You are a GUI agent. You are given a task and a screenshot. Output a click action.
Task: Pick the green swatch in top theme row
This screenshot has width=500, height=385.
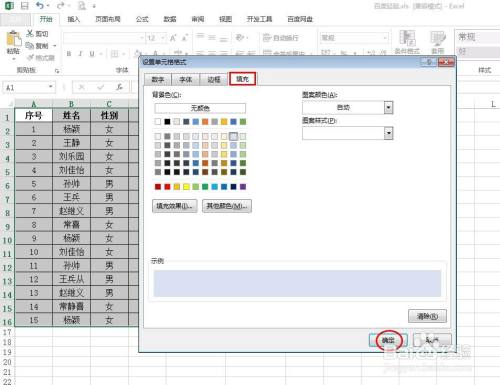[x=243, y=122]
